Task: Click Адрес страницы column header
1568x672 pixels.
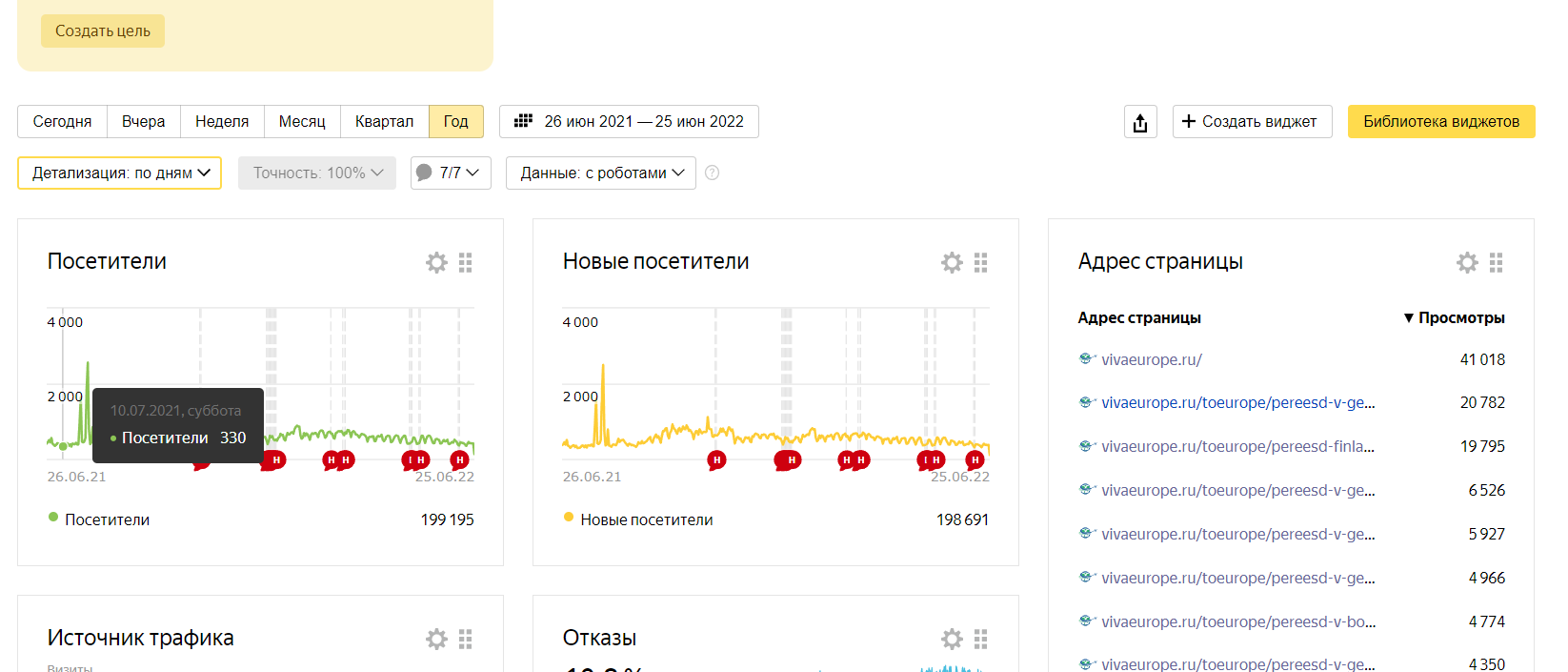Action: 1139,317
